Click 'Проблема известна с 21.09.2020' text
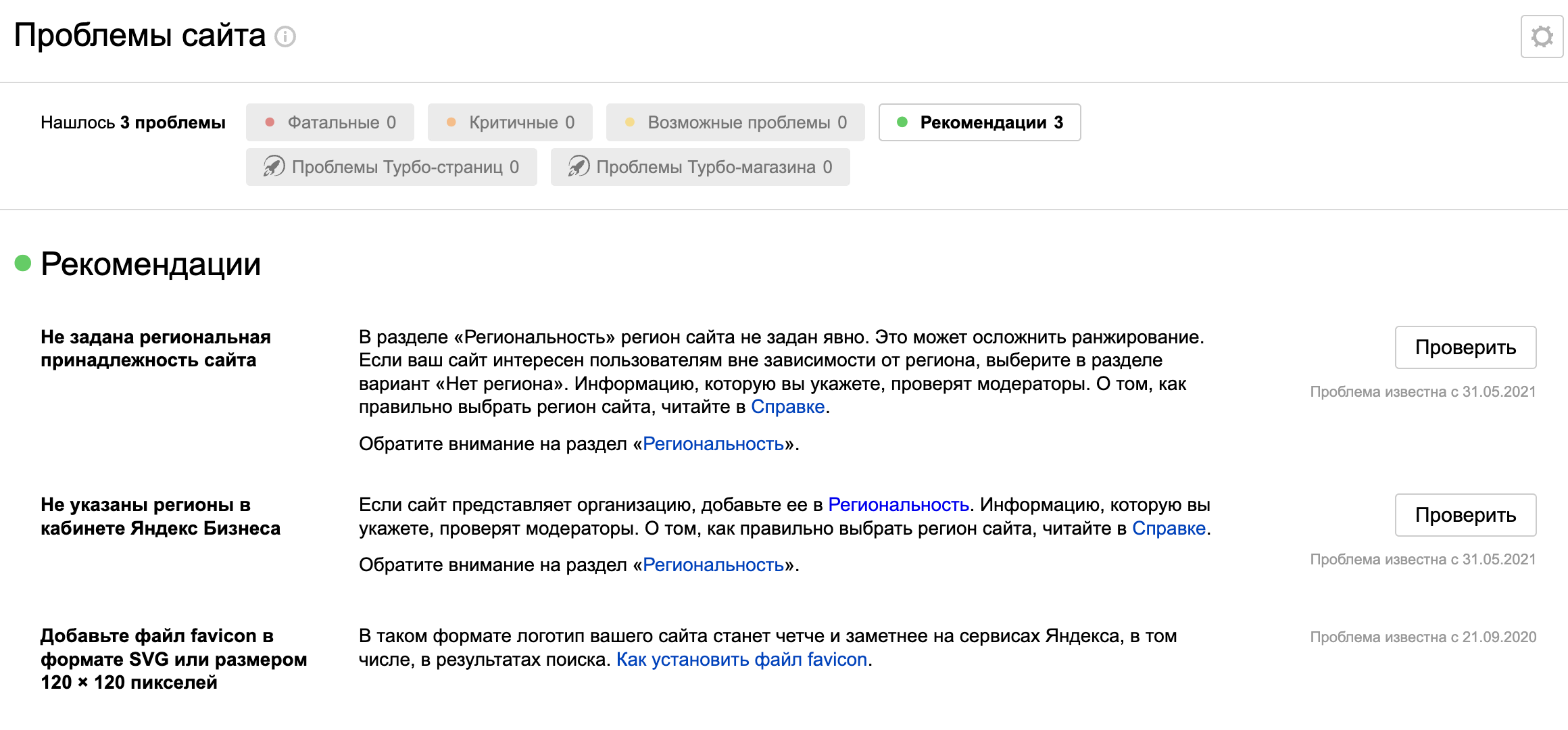The height and width of the screenshot is (730, 1568). pyautogui.click(x=1423, y=637)
